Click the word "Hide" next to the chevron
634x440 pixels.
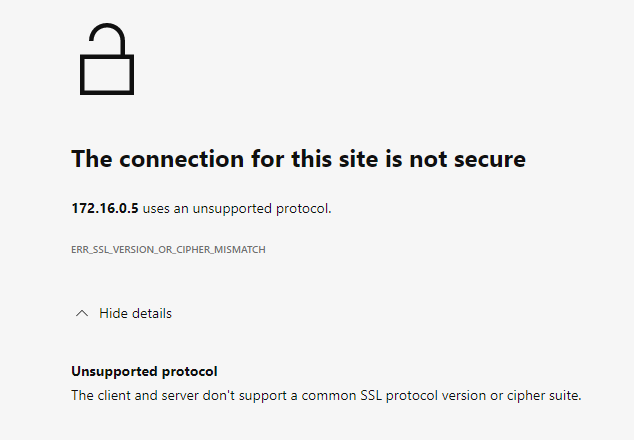(x=113, y=313)
